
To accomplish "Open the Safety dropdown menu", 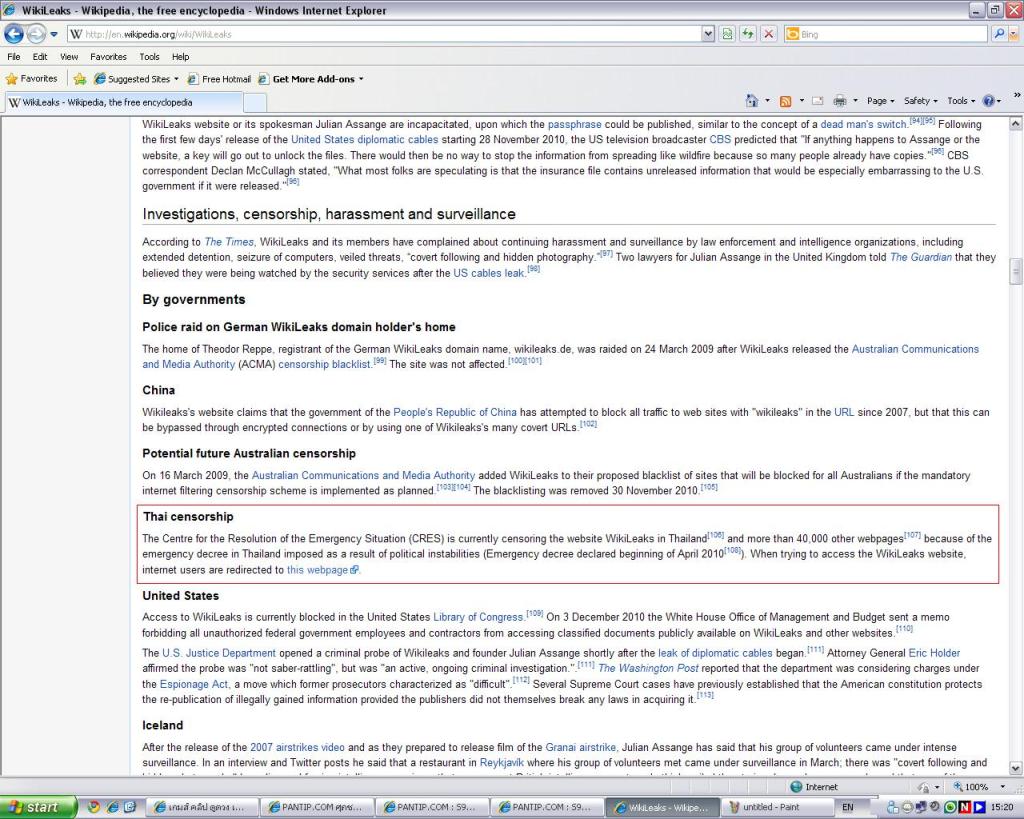I will 920,101.
